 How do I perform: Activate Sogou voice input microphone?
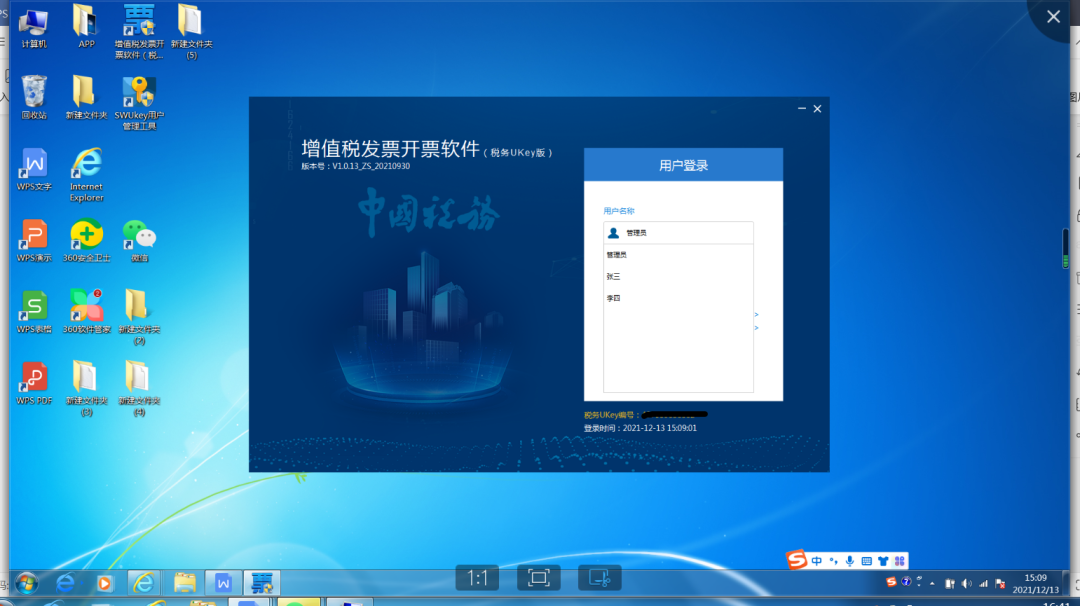(x=850, y=561)
